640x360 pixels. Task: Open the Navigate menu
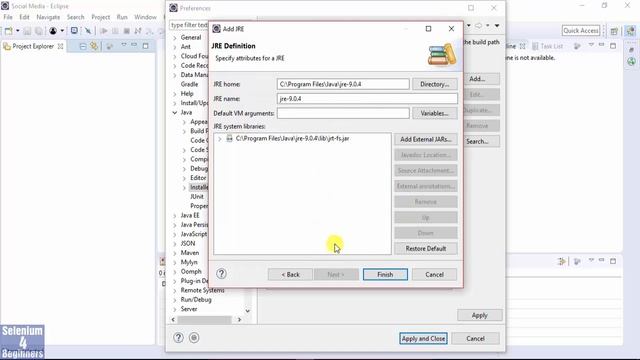[48, 17]
